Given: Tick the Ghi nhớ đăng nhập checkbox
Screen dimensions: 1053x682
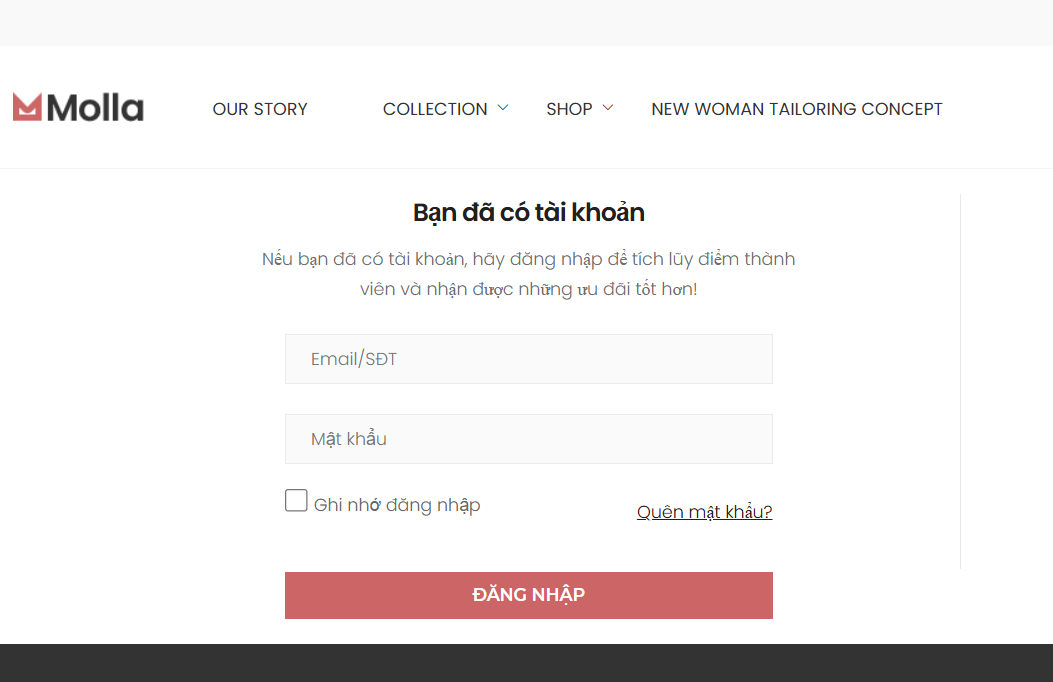Looking at the screenshot, I should pyautogui.click(x=296, y=500).
